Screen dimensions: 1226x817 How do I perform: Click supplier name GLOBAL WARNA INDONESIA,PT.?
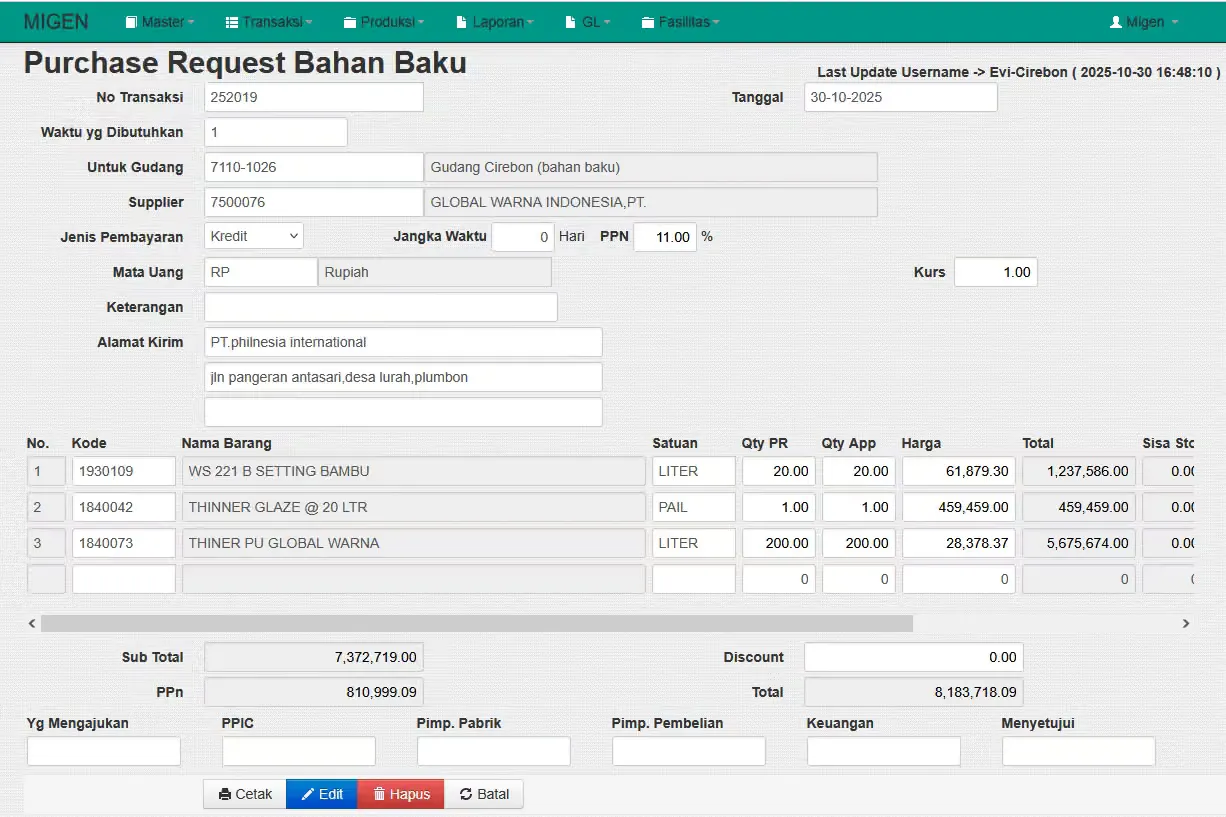point(651,202)
